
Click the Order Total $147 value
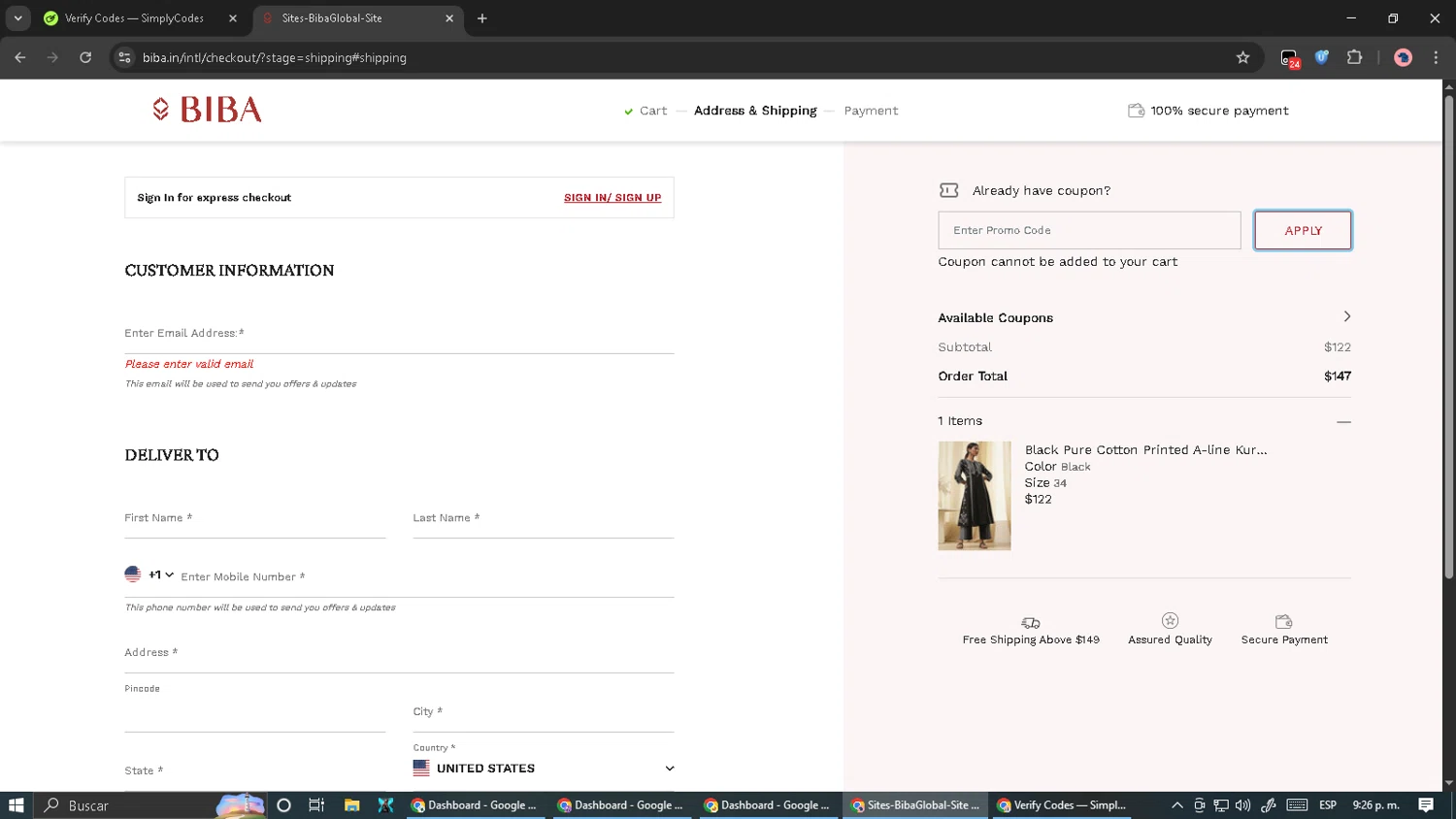click(x=1338, y=377)
